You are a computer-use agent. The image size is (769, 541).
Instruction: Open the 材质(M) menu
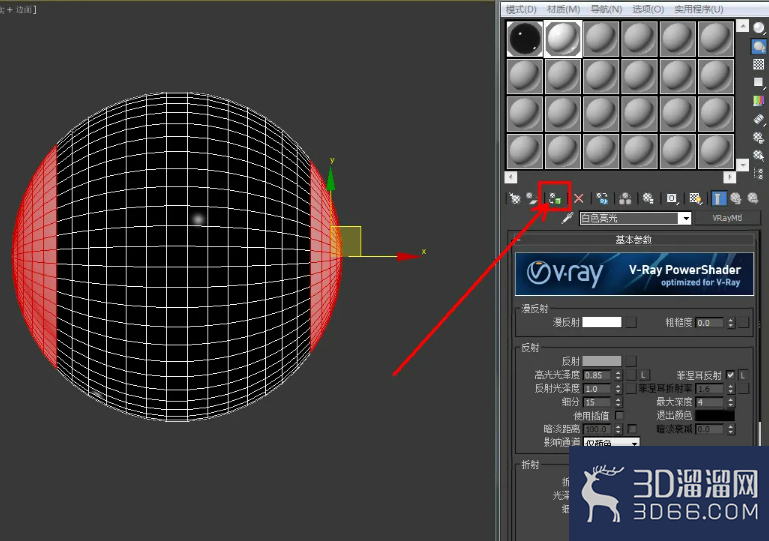(564, 9)
